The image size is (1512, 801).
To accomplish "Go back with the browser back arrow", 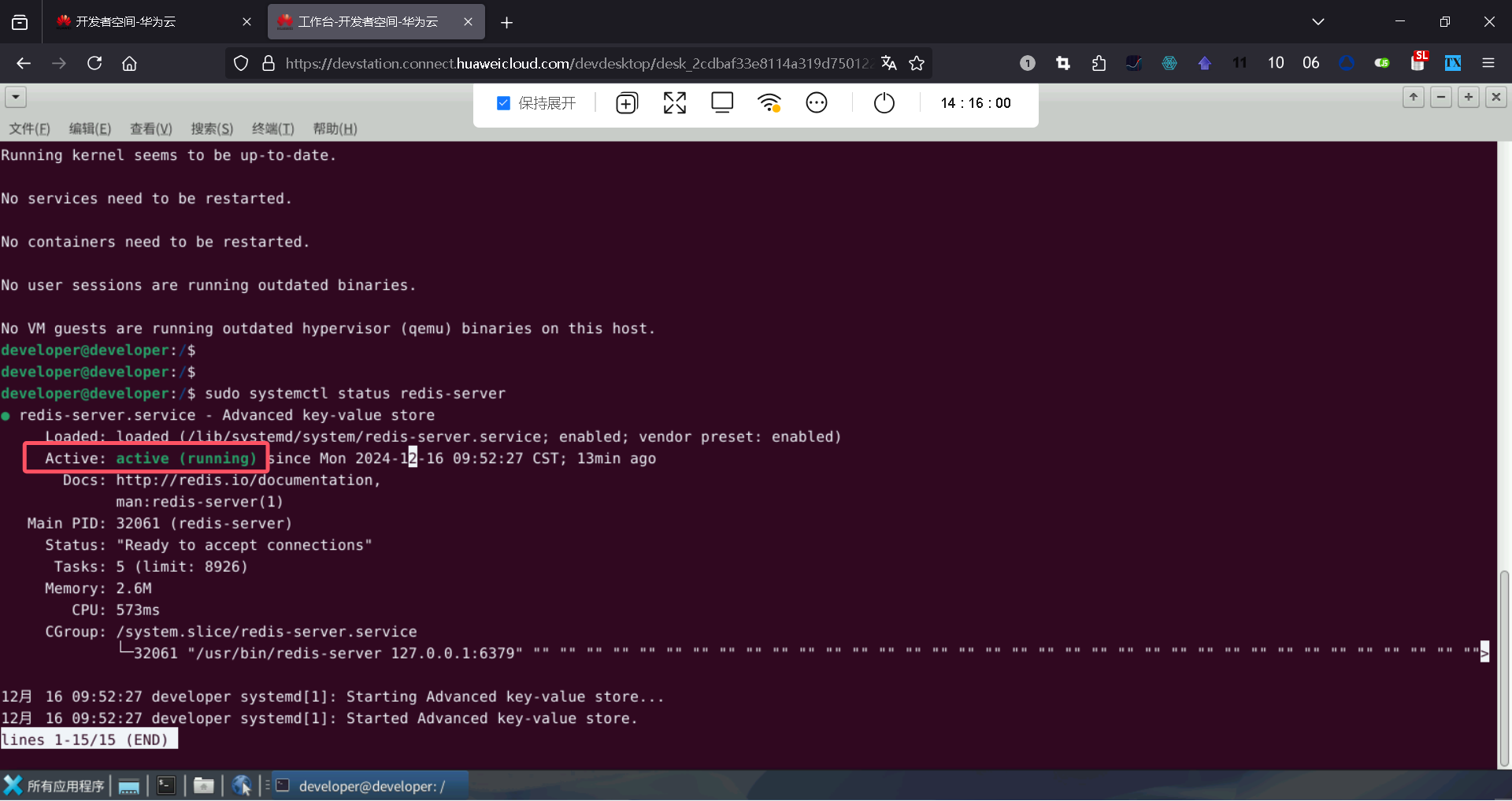I will (24, 63).
